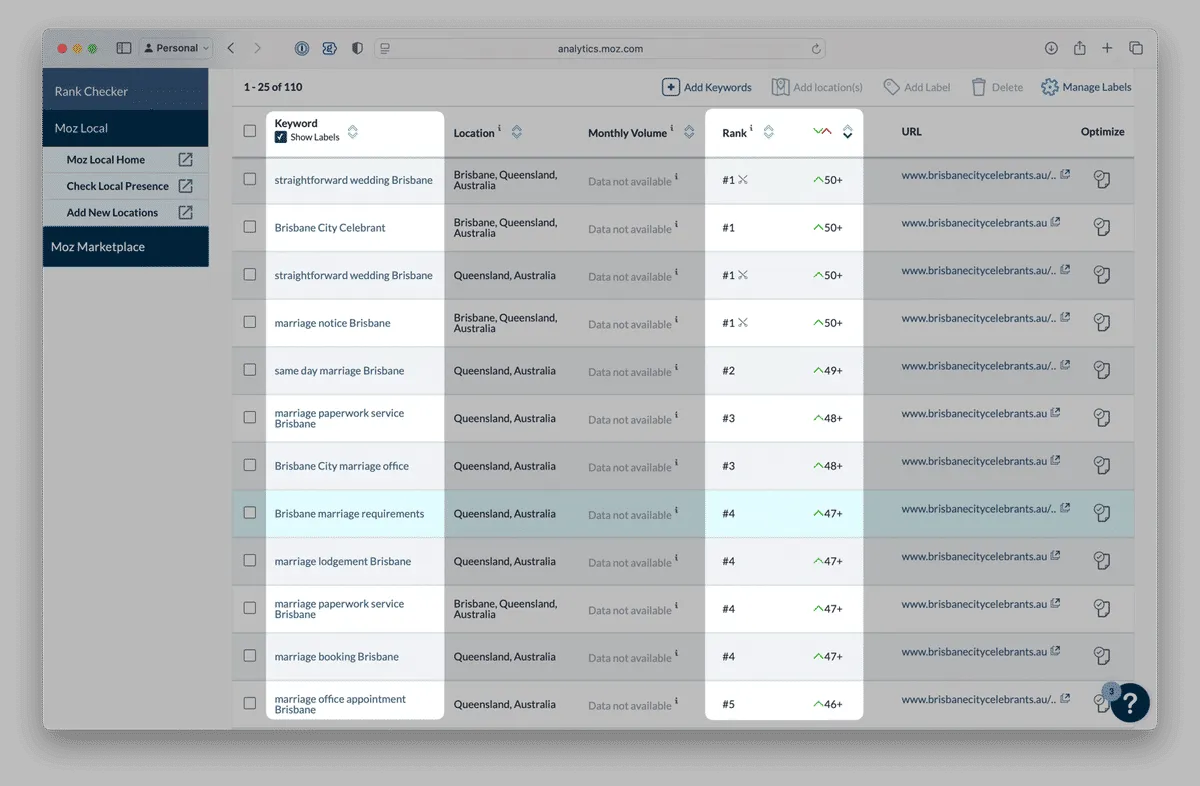Open Moz Local Home external link icon
This screenshot has width=1200, height=786.
(186, 159)
